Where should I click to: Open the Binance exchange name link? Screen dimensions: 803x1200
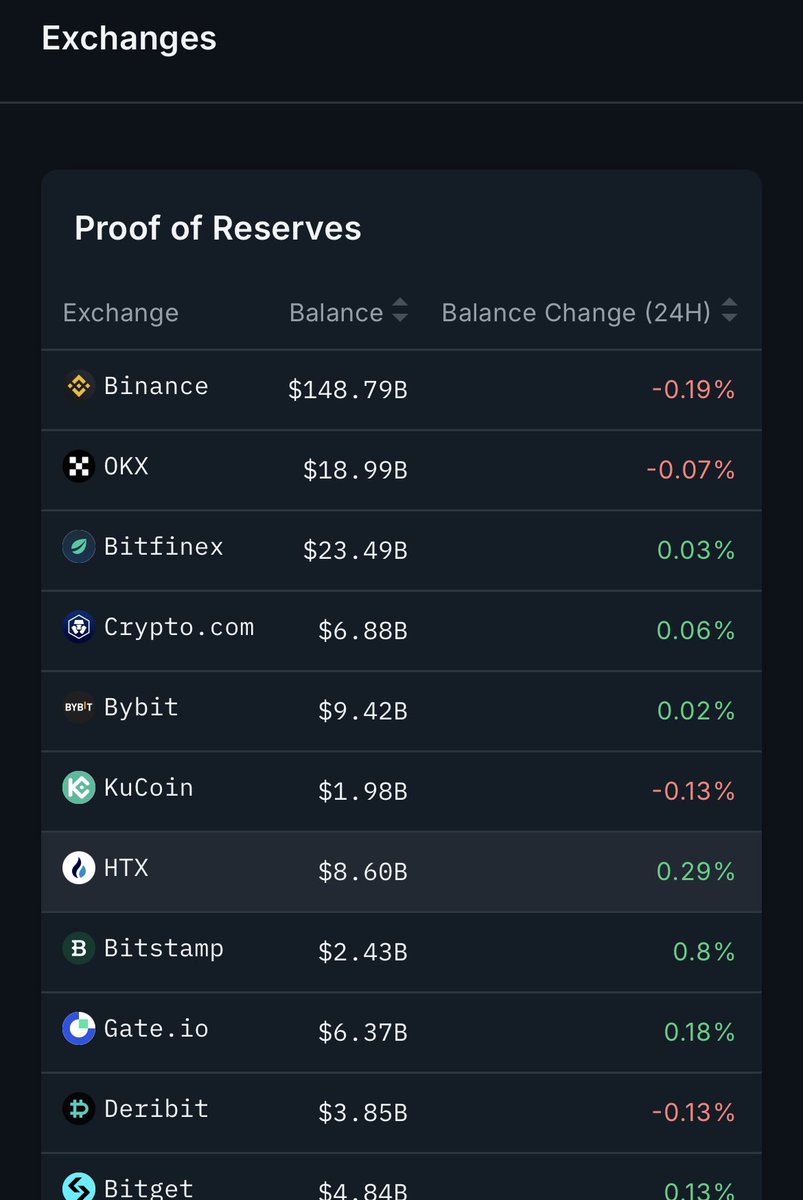[156, 386]
